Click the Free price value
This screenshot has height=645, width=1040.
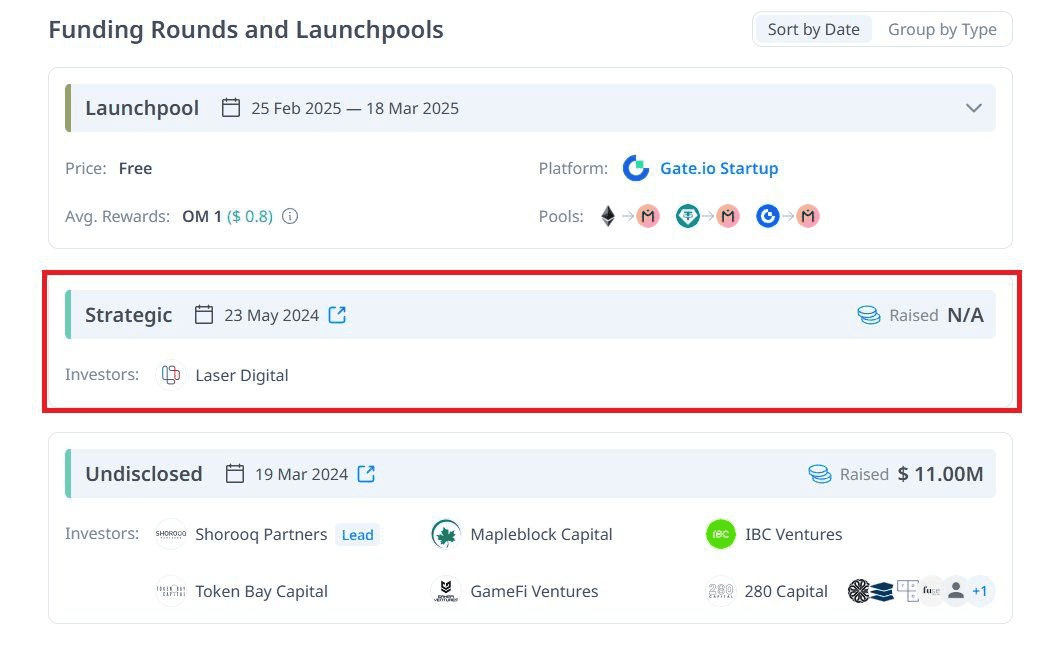(135, 169)
